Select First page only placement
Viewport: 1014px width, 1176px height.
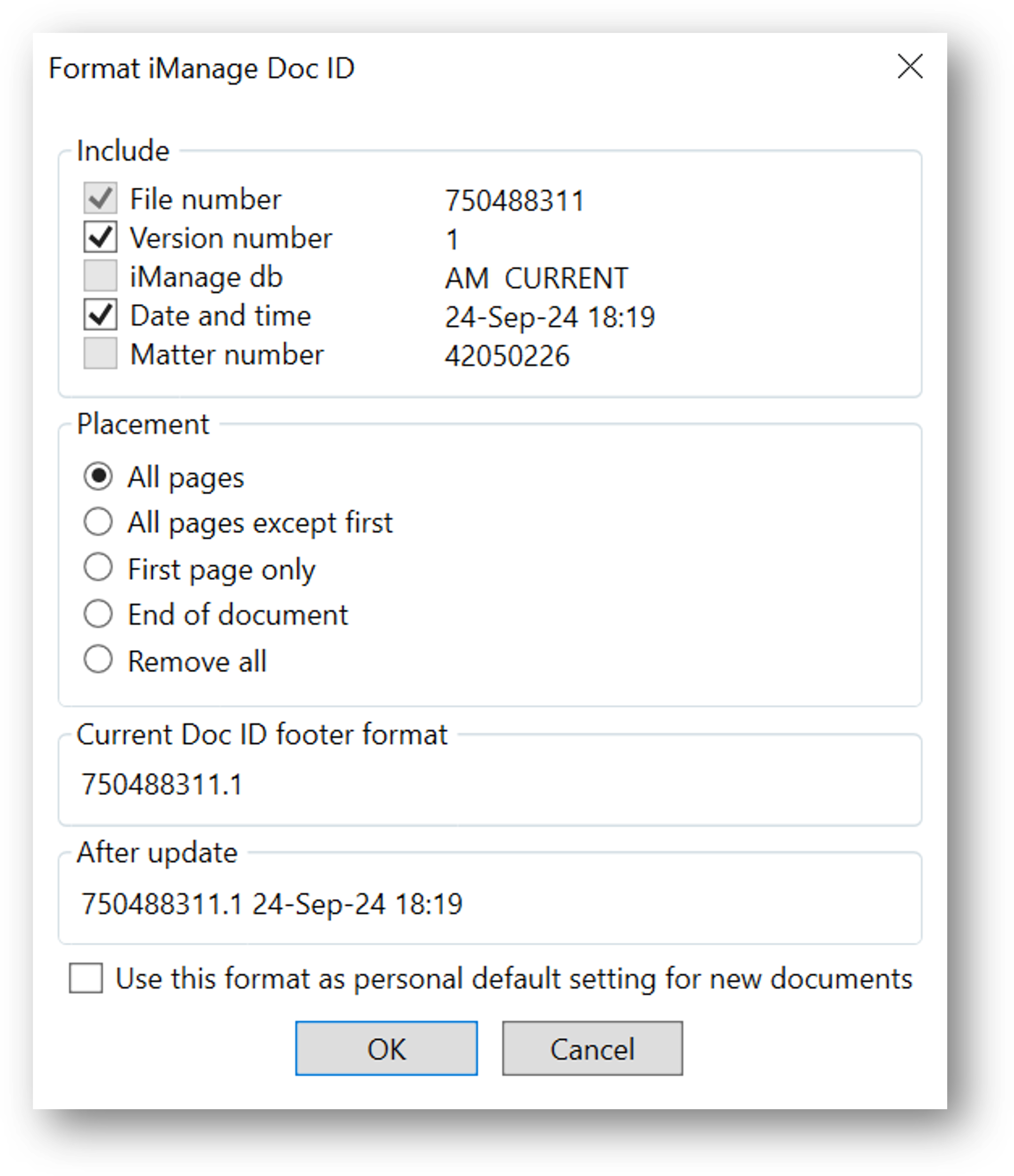click(98, 568)
